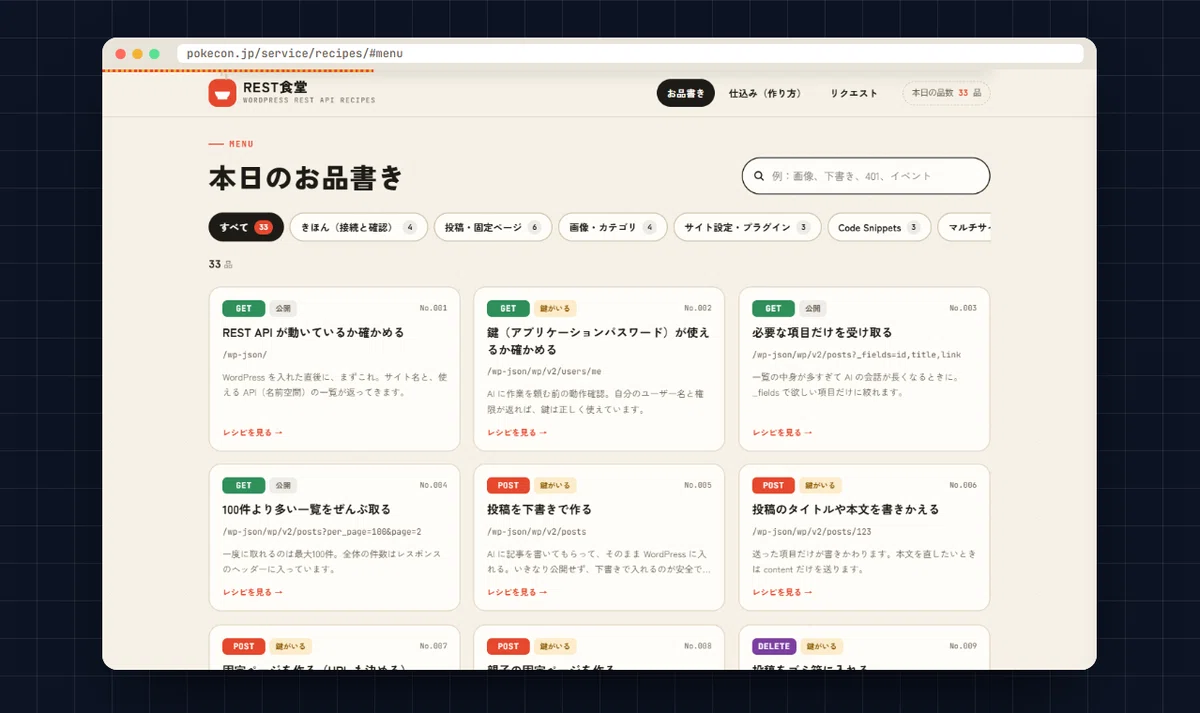Image resolution: width=1200 pixels, height=713 pixels.
Task: Click POST badge on card No.005
Action: tap(508, 485)
